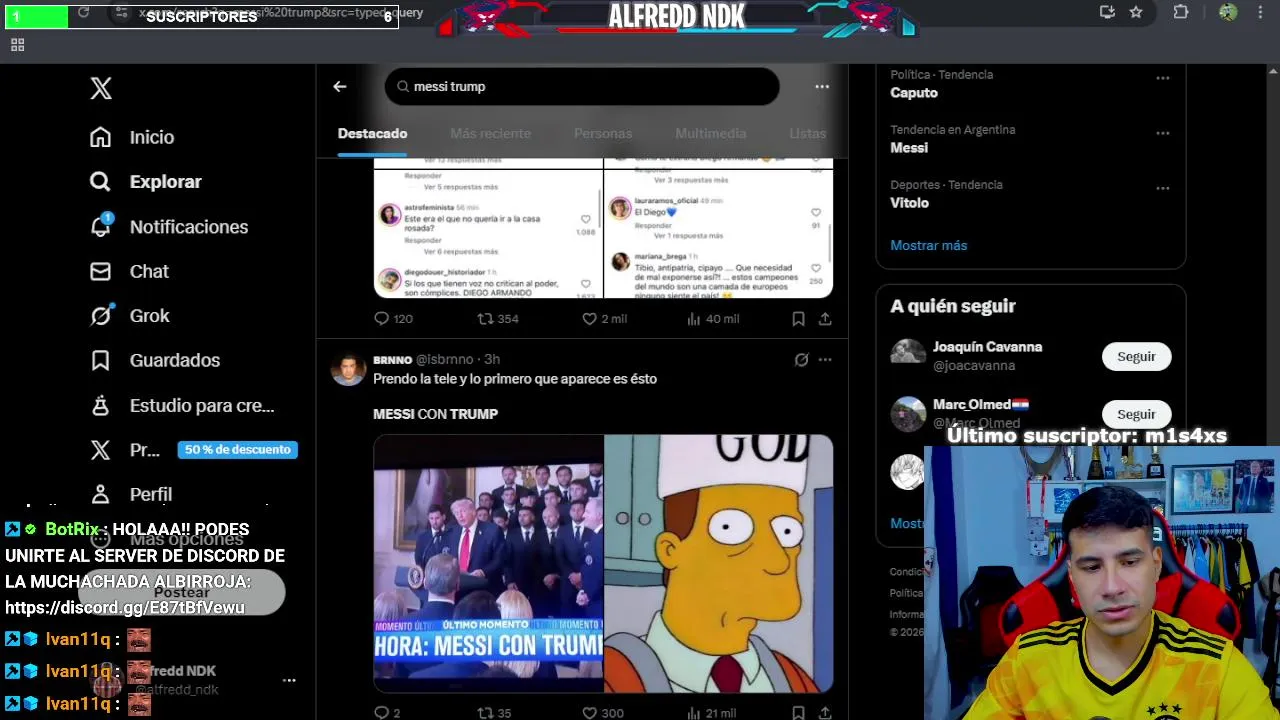Open browser profile avatar

[x=1228, y=12]
